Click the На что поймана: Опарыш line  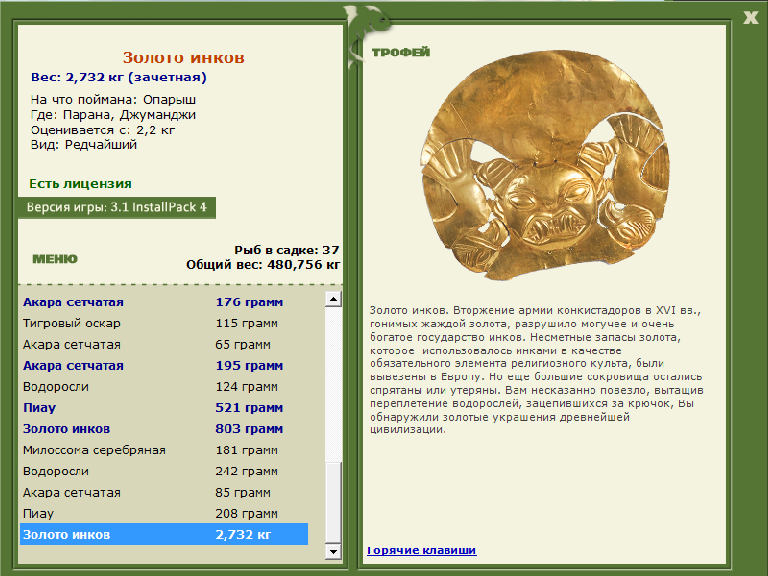click(113, 100)
